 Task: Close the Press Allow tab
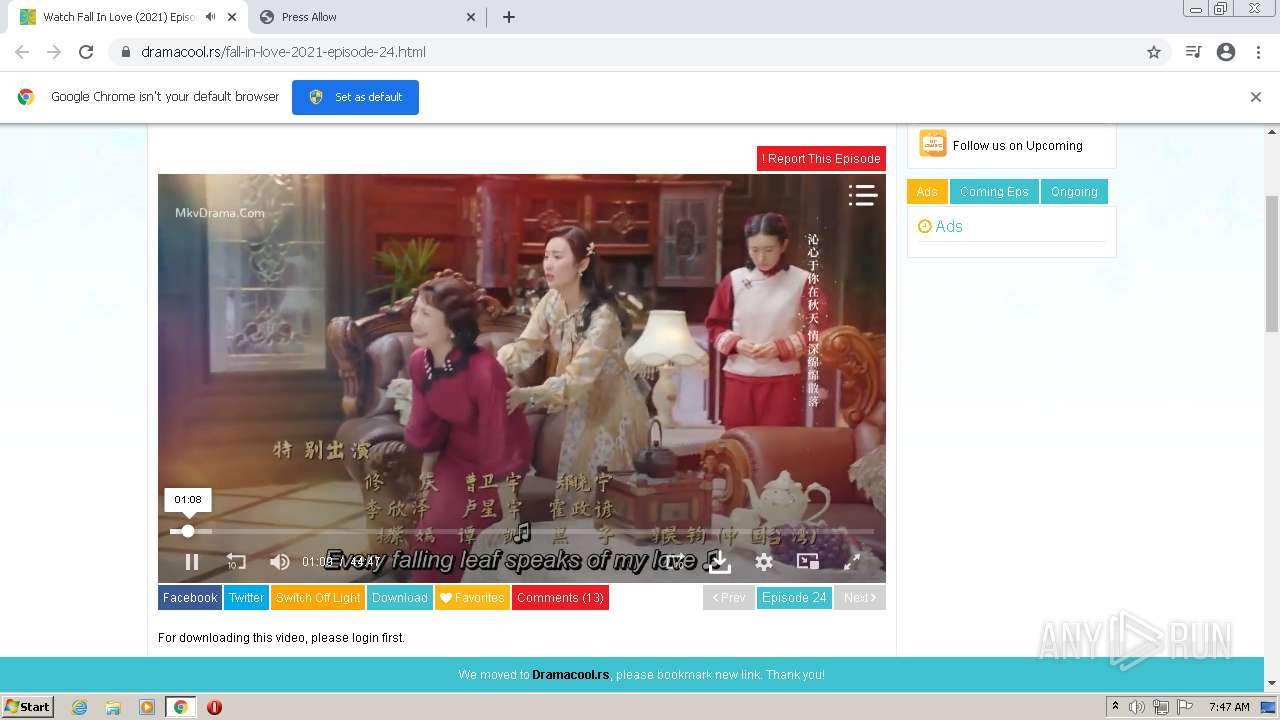(471, 17)
